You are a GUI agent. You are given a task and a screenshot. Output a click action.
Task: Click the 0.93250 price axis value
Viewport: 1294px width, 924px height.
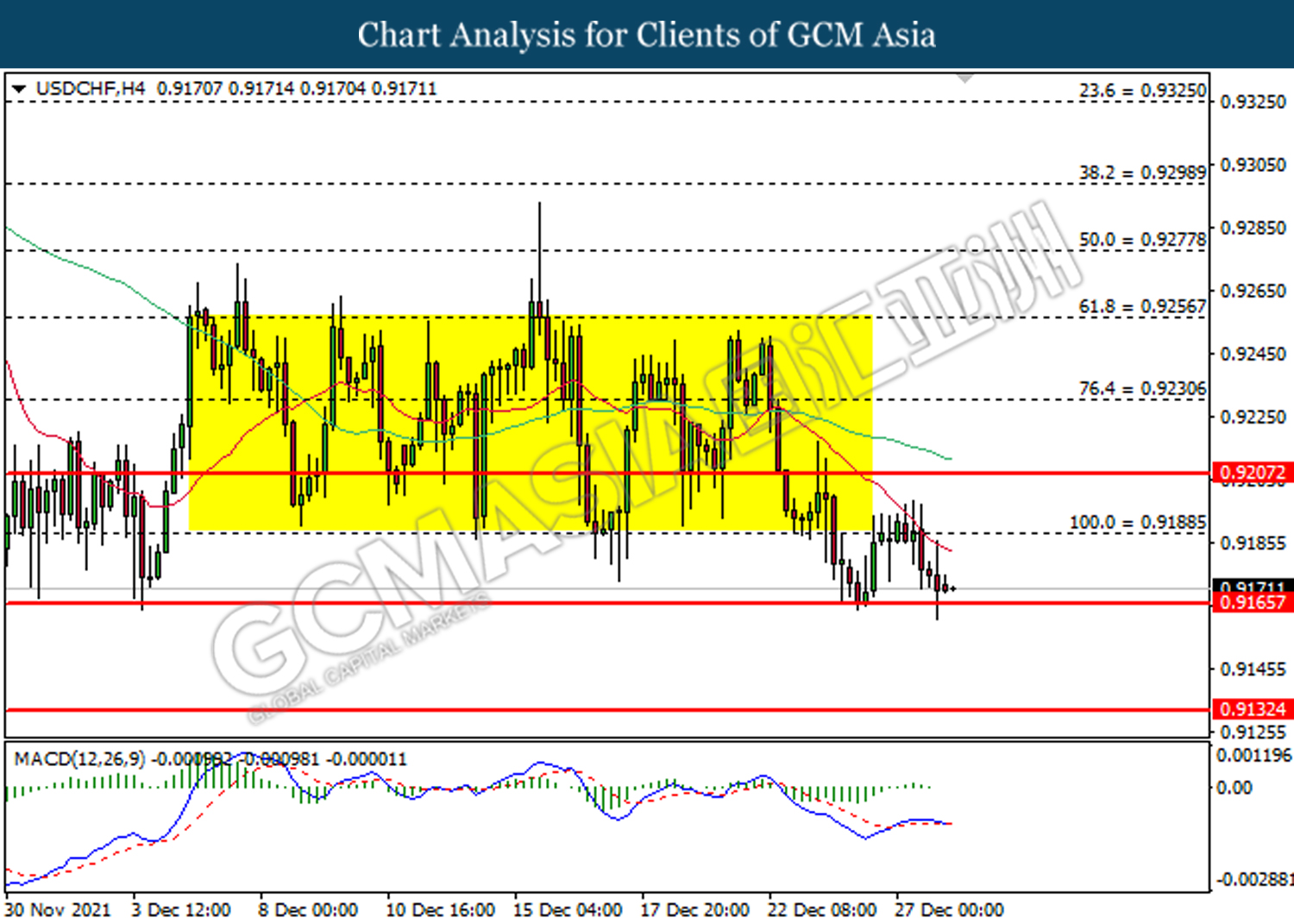tap(1253, 102)
